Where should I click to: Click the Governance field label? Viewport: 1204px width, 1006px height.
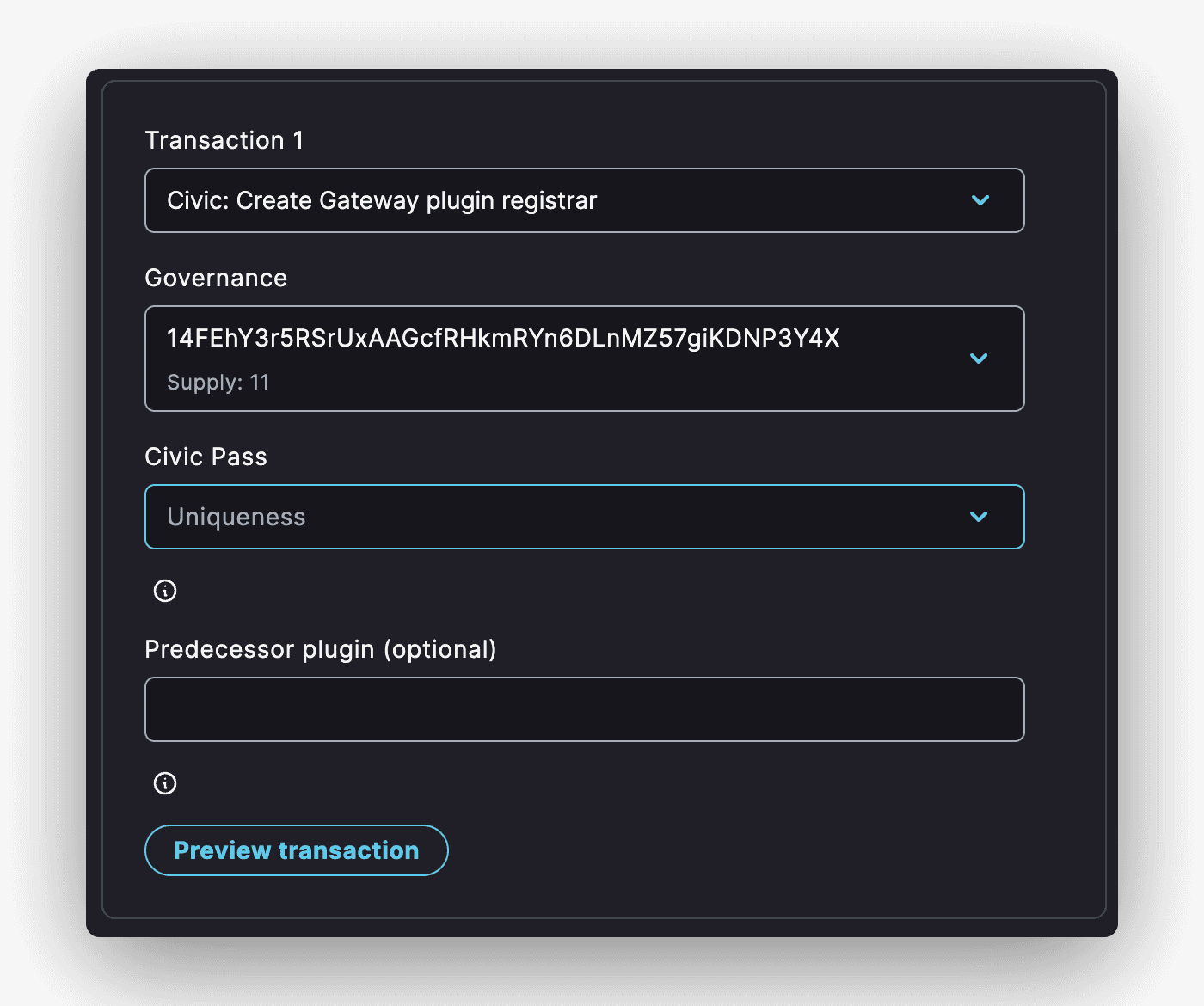(x=216, y=278)
